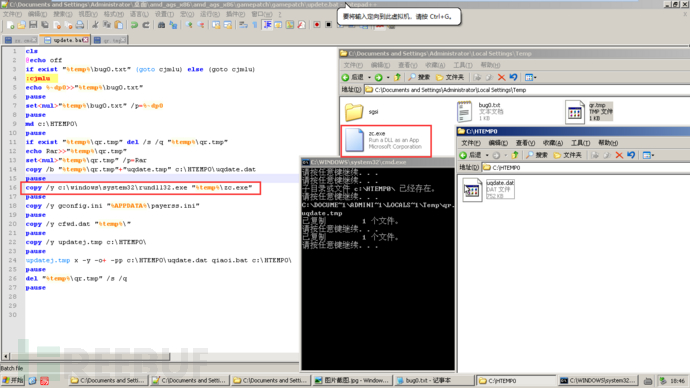Open Find with the binoculars icon
Screen dimensions: 690x388
click(161, 25)
